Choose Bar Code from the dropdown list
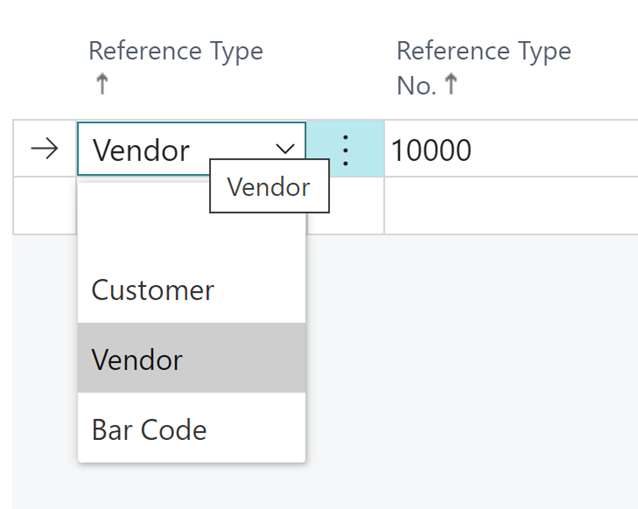Viewport: 638px width, 509px height. click(x=192, y=428)
